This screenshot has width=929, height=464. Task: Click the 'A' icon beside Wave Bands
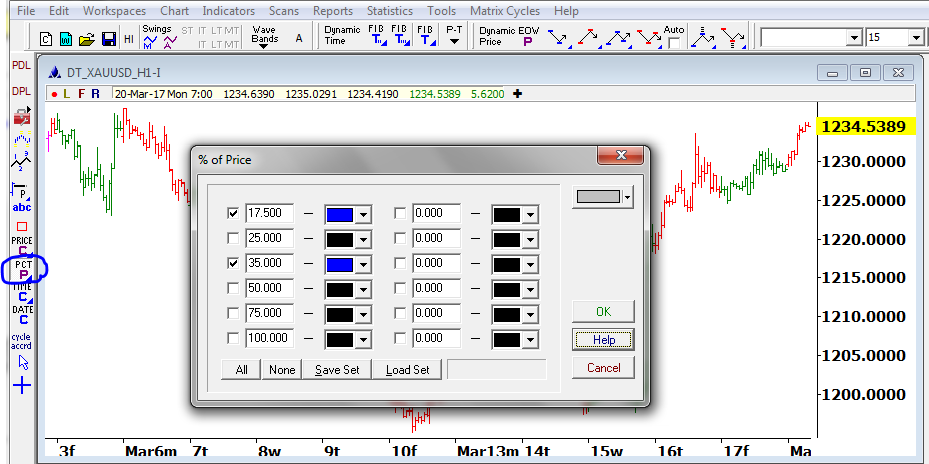click(x=299, y=38)
